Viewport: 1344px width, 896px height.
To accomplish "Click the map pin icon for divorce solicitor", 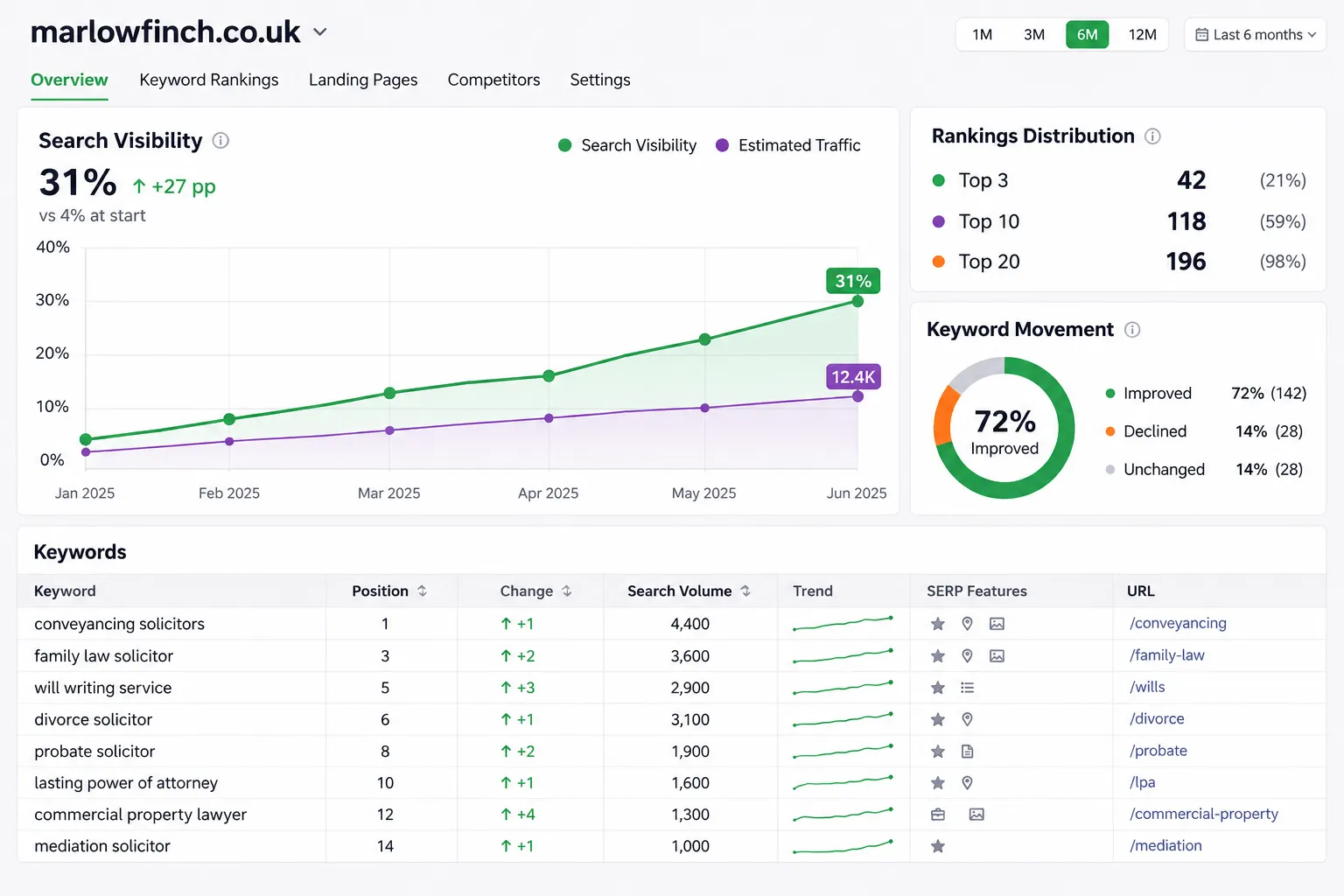I will [967, 719].
